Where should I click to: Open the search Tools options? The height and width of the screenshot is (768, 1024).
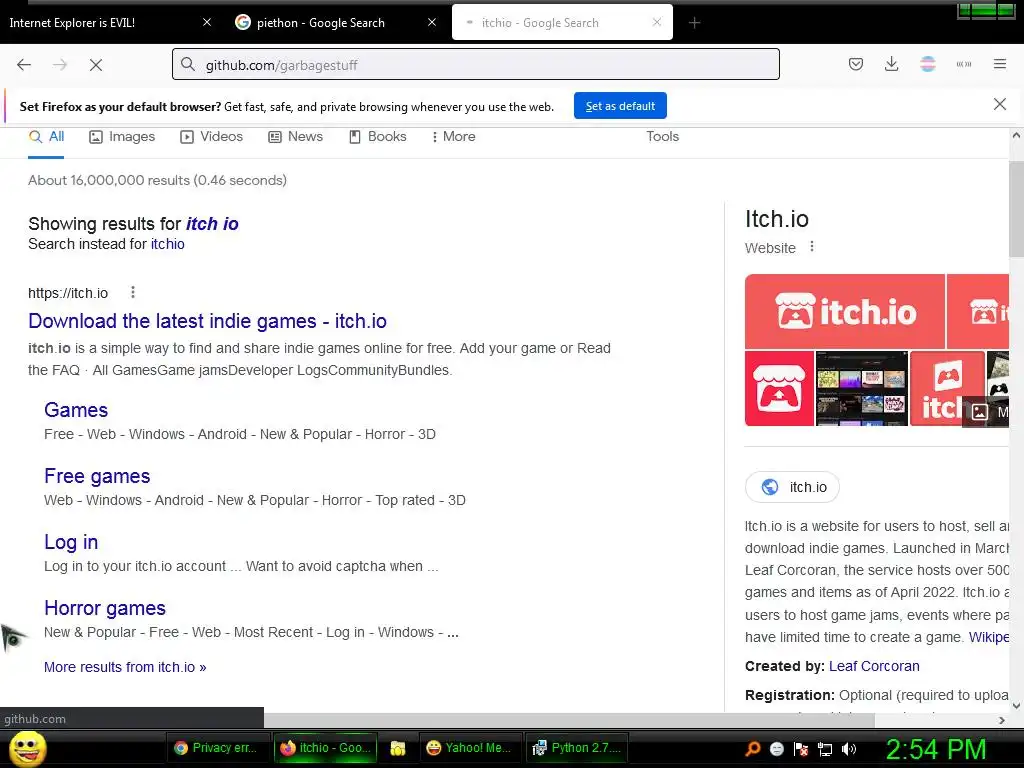click(x=662, y=136)
